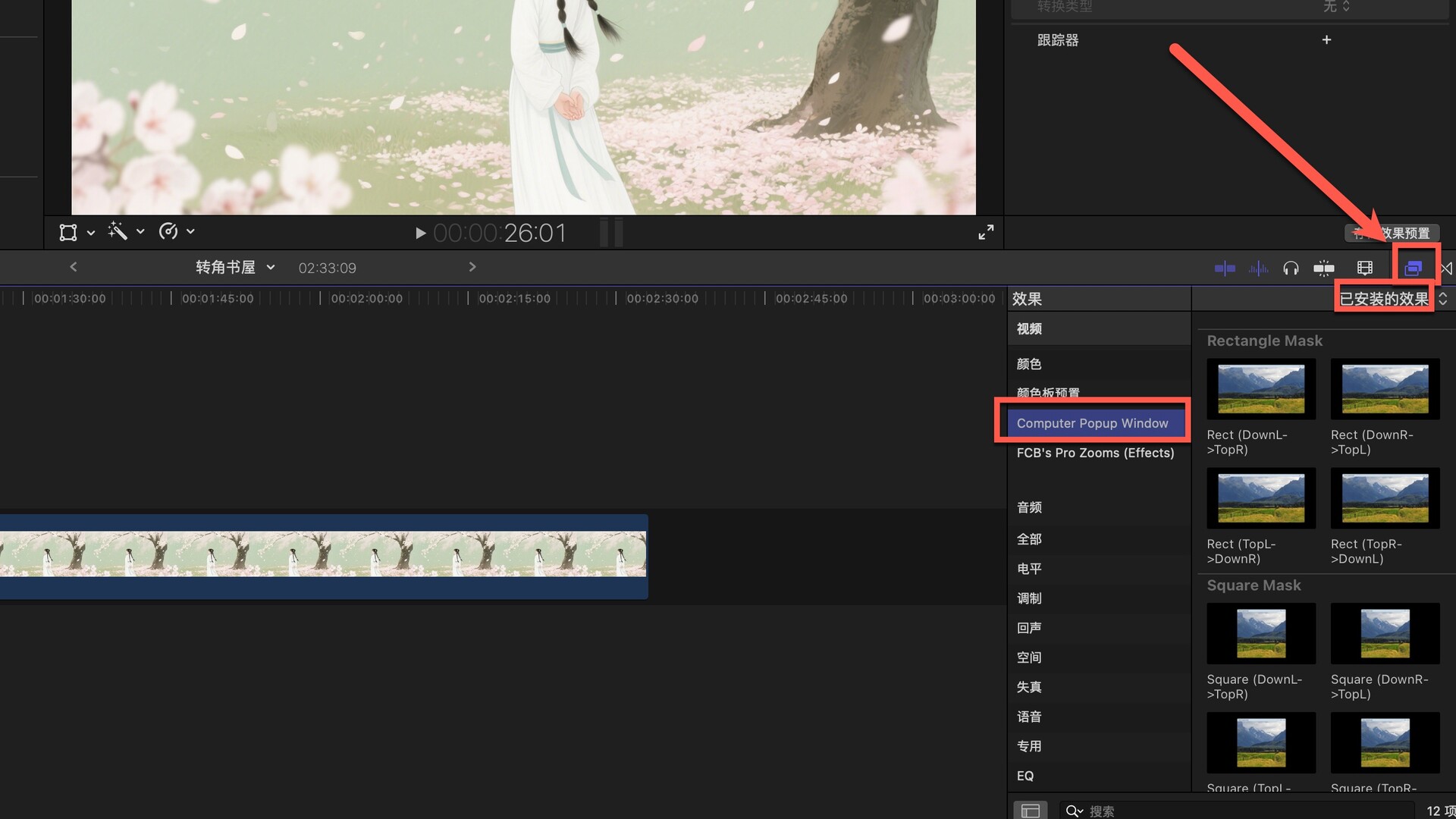Choose Square (DownL->TopR) effect thumbnail
Viewport: 1456px width, 819px height.
tap(1261, 633)
